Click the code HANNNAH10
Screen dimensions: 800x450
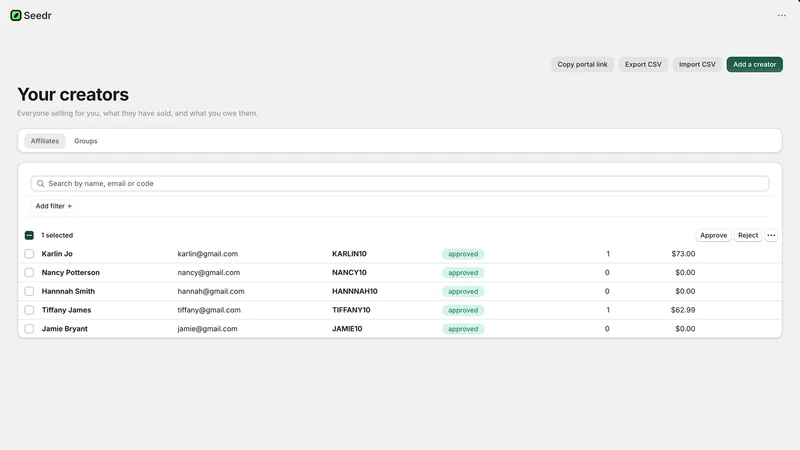click(355, 291)
